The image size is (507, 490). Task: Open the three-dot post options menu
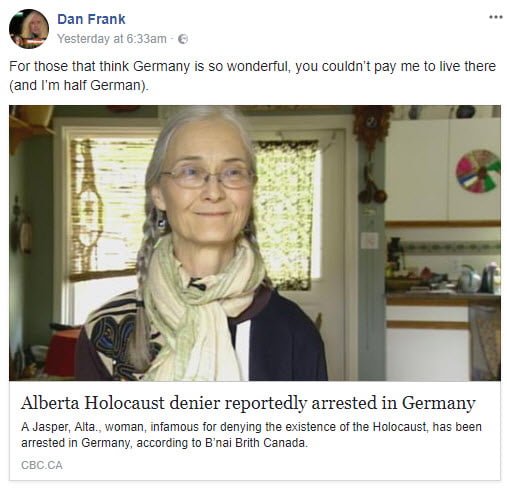(495, 17)
